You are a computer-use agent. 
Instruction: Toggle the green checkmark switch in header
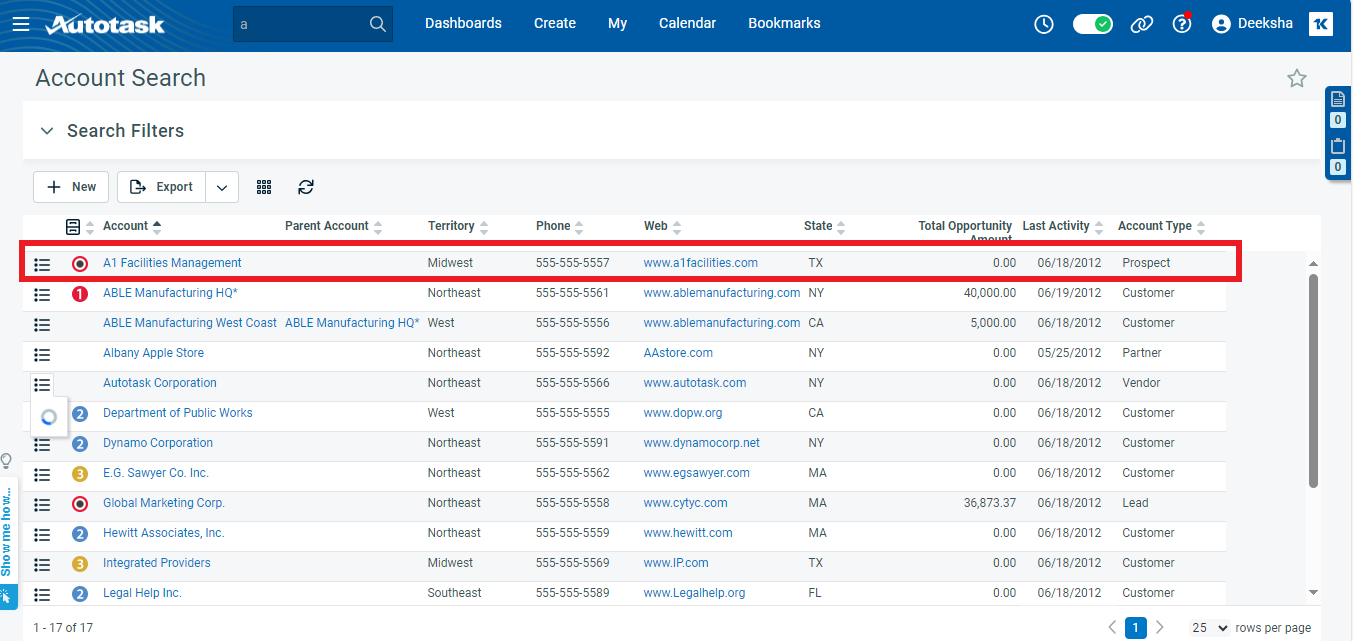point(1093,24)
